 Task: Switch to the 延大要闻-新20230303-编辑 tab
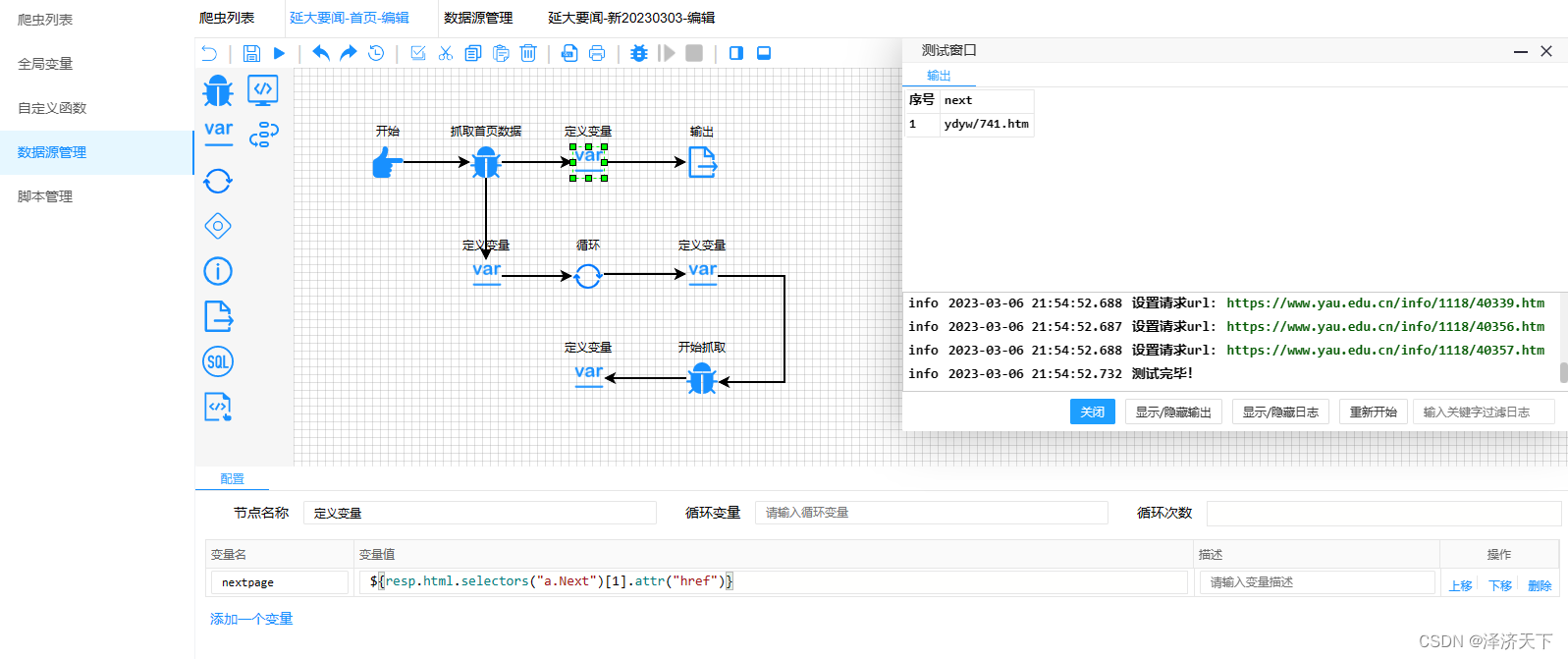point(631,18)
